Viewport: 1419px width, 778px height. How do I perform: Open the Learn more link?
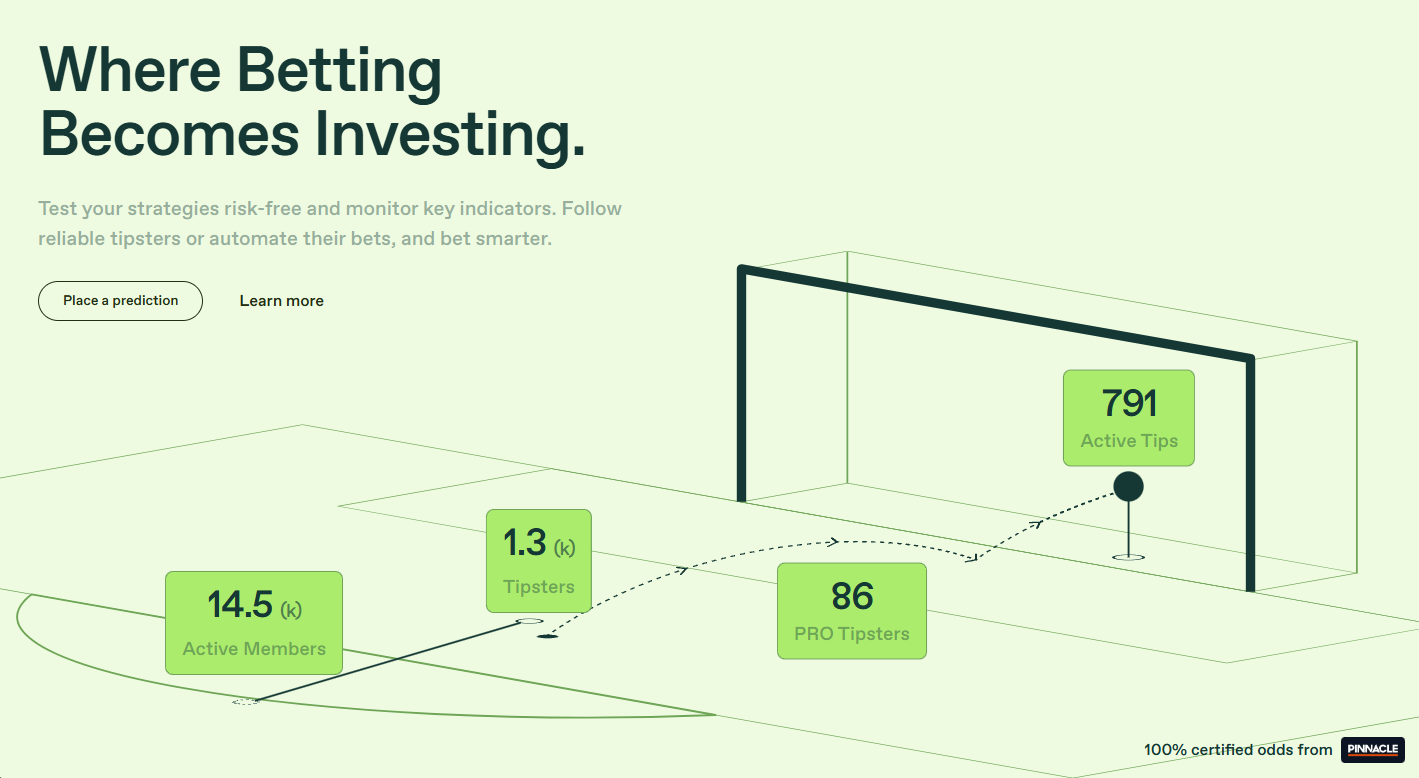(281, 301)
